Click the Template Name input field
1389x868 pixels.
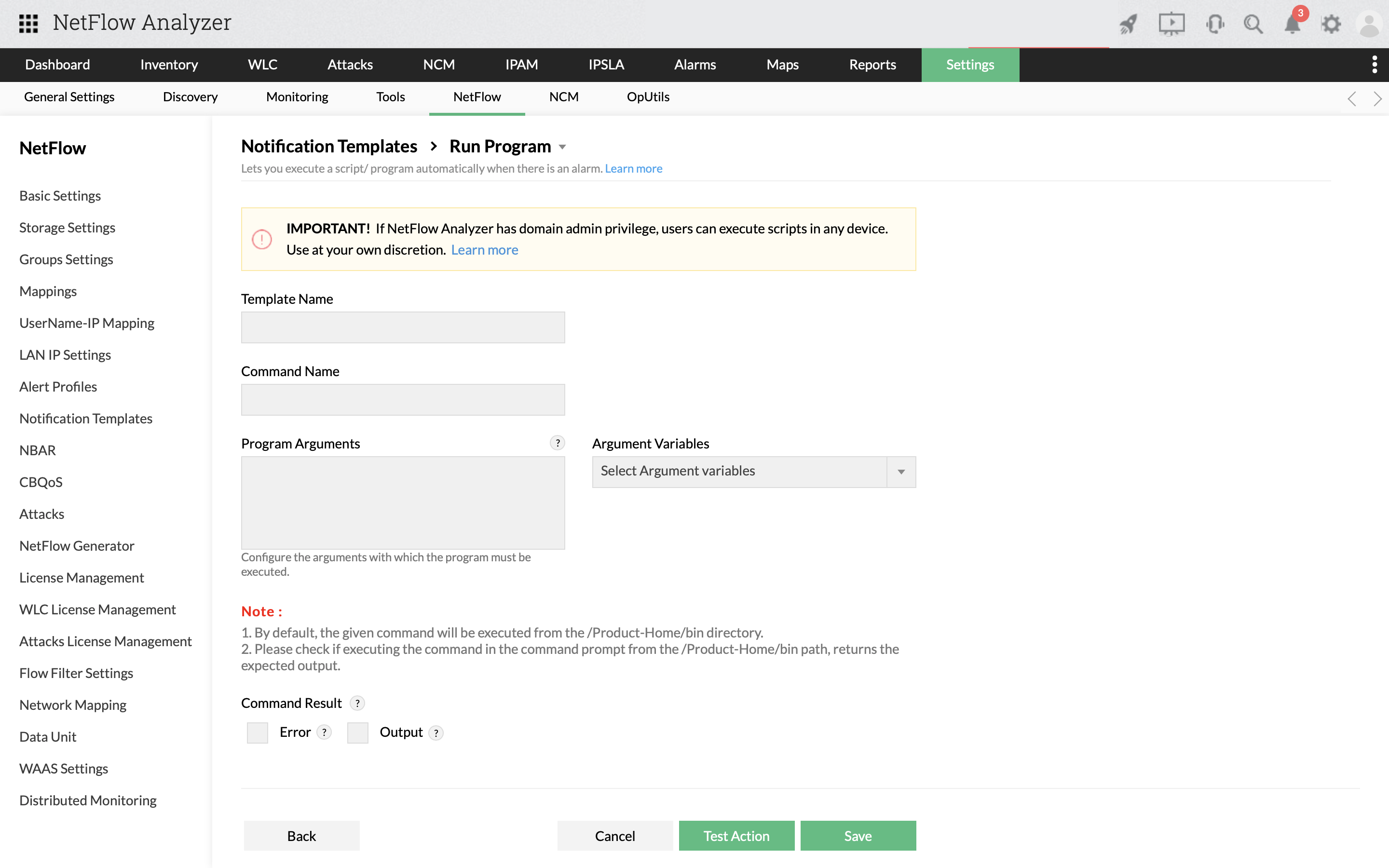tap(403, 327)
